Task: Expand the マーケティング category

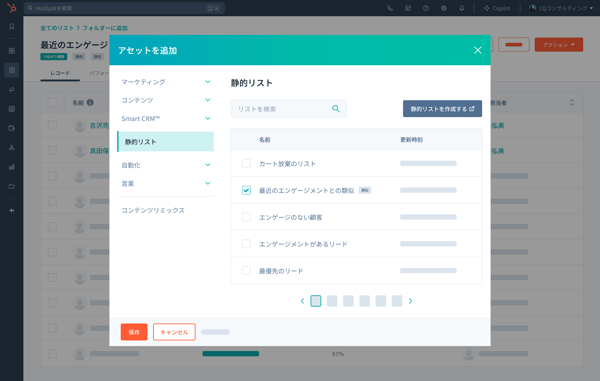Action: point(166,81)
